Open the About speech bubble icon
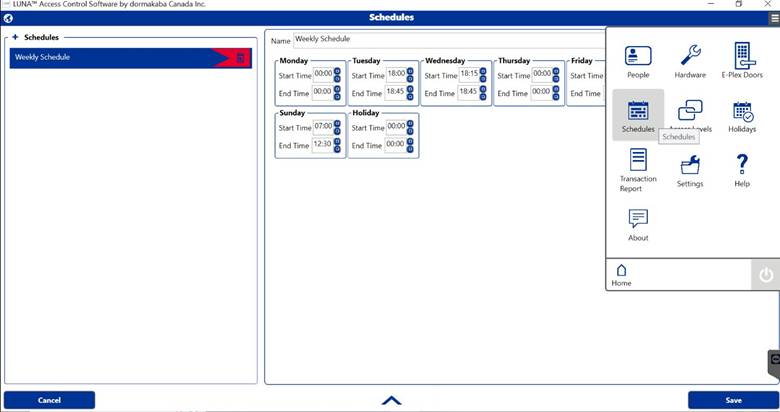This screenshot has width=780, height=412. (638, 218)
